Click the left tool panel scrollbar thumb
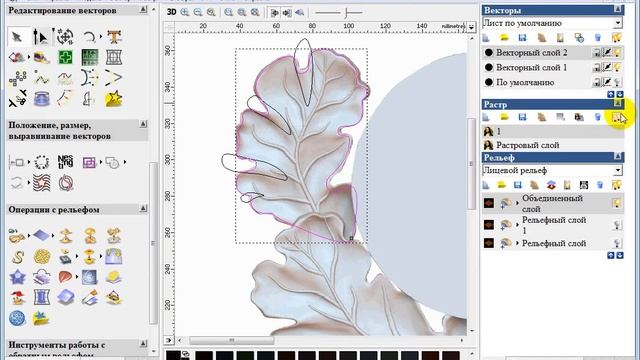 point(153,242)
